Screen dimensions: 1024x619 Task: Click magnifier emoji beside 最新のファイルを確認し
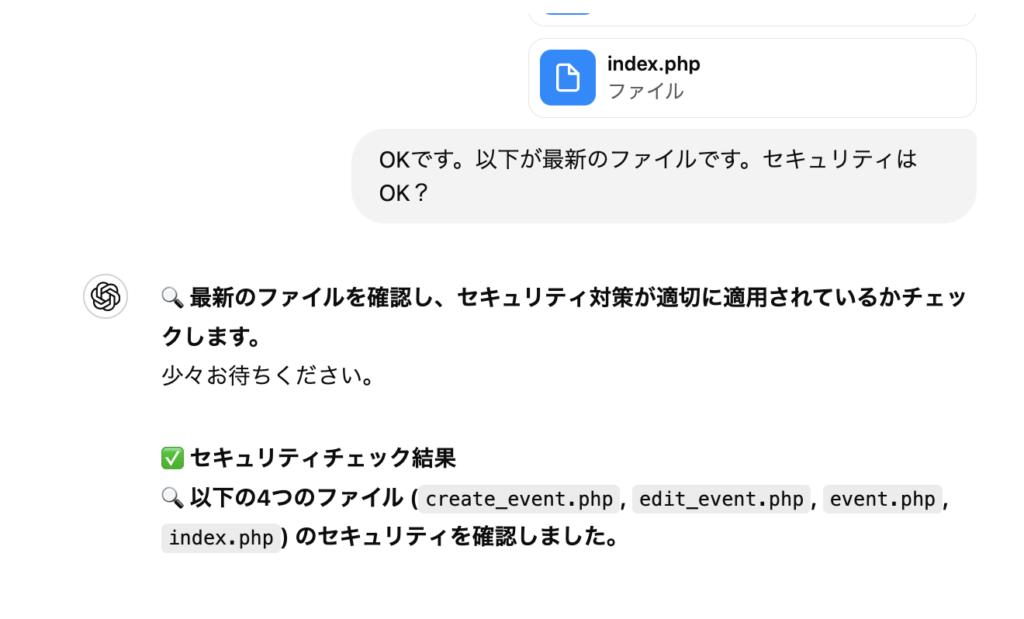(x=172, y=297)
